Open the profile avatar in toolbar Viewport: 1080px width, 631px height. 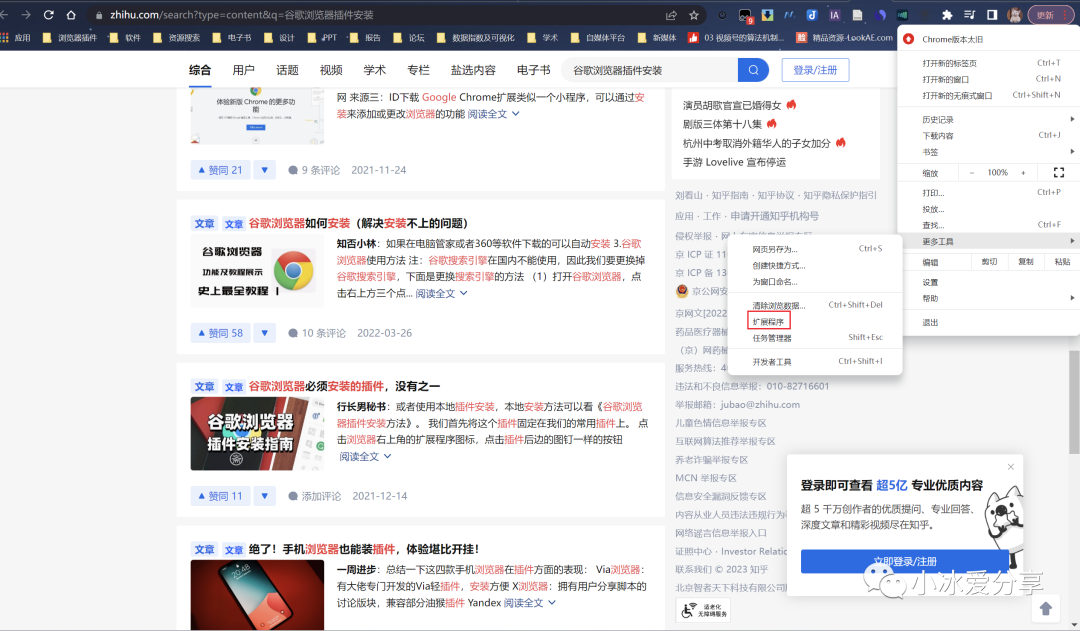pos(1015,14)
